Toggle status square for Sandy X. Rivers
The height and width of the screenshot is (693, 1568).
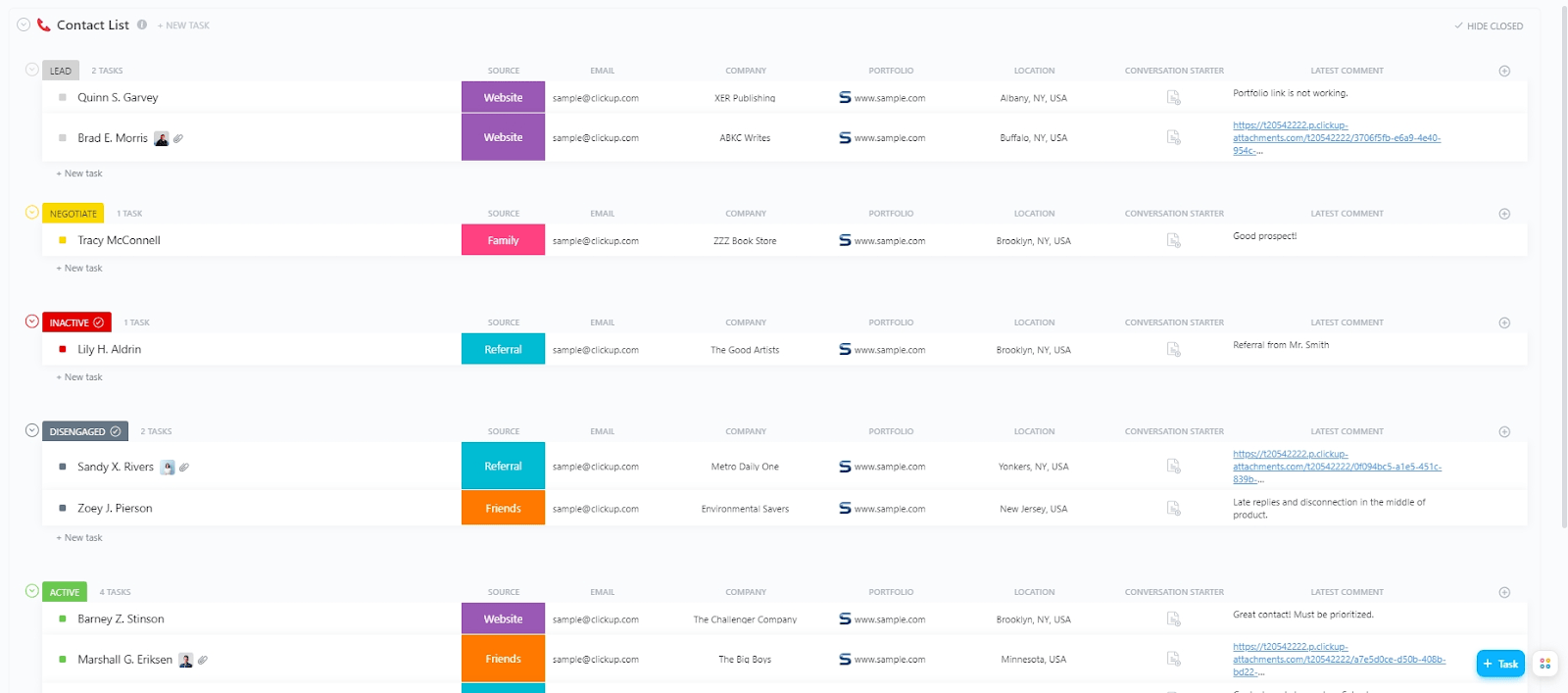pyautogui.click(x=63, y=467)
